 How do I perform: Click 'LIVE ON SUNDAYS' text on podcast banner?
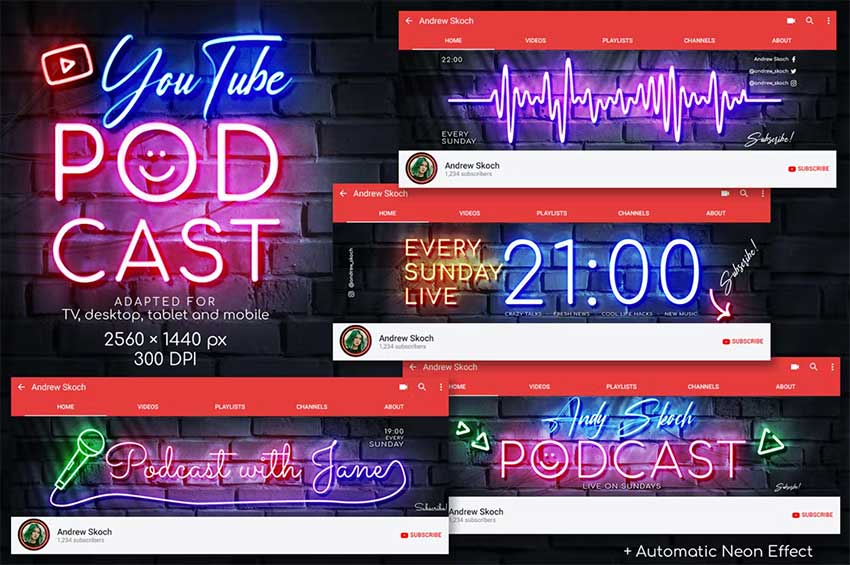[x=621, y=486]
